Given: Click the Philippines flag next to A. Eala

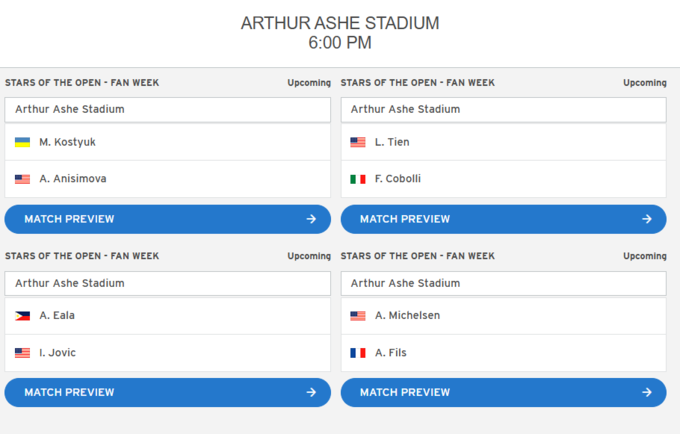Looking at the screenshot, I should (23, 316).
